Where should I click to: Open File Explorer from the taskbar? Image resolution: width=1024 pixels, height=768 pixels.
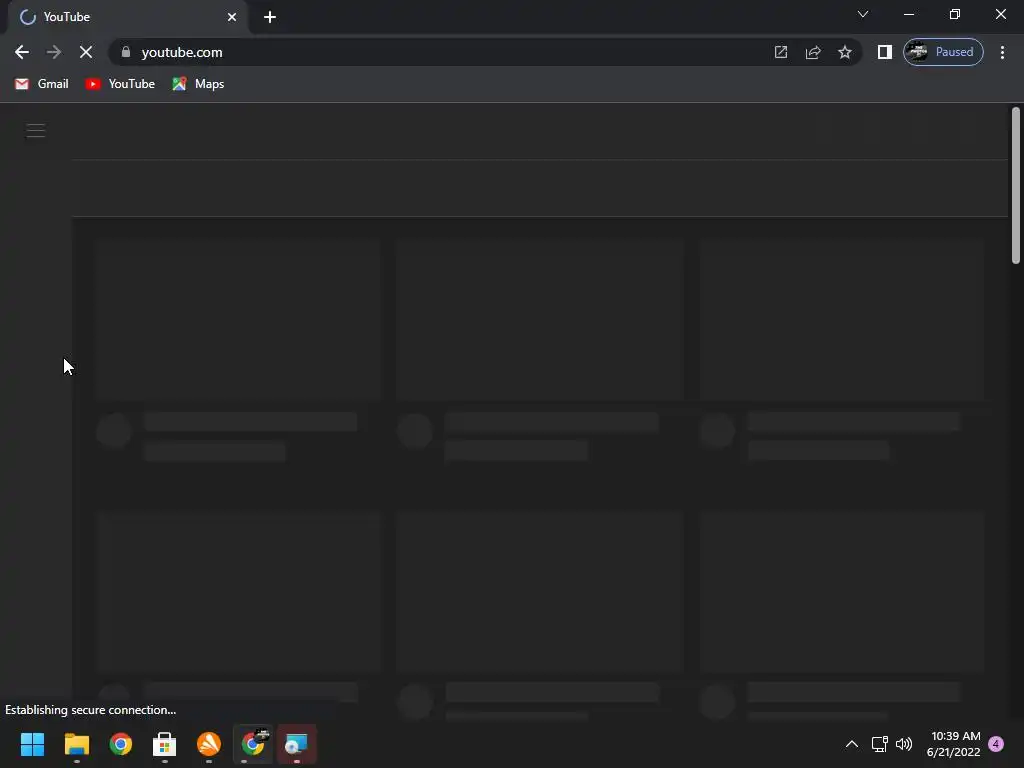tap(77, 744)
